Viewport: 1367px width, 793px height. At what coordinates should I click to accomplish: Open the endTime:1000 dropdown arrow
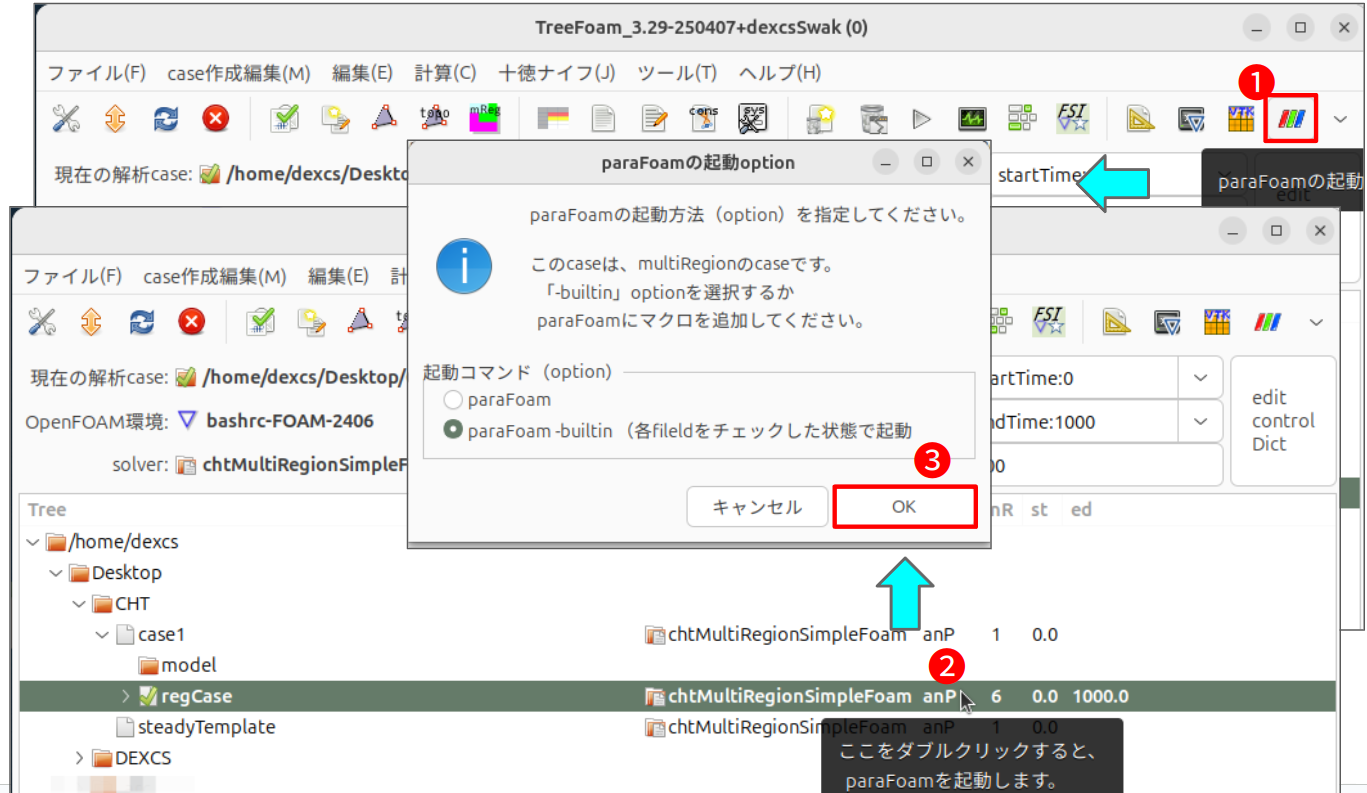(1199, 422)
